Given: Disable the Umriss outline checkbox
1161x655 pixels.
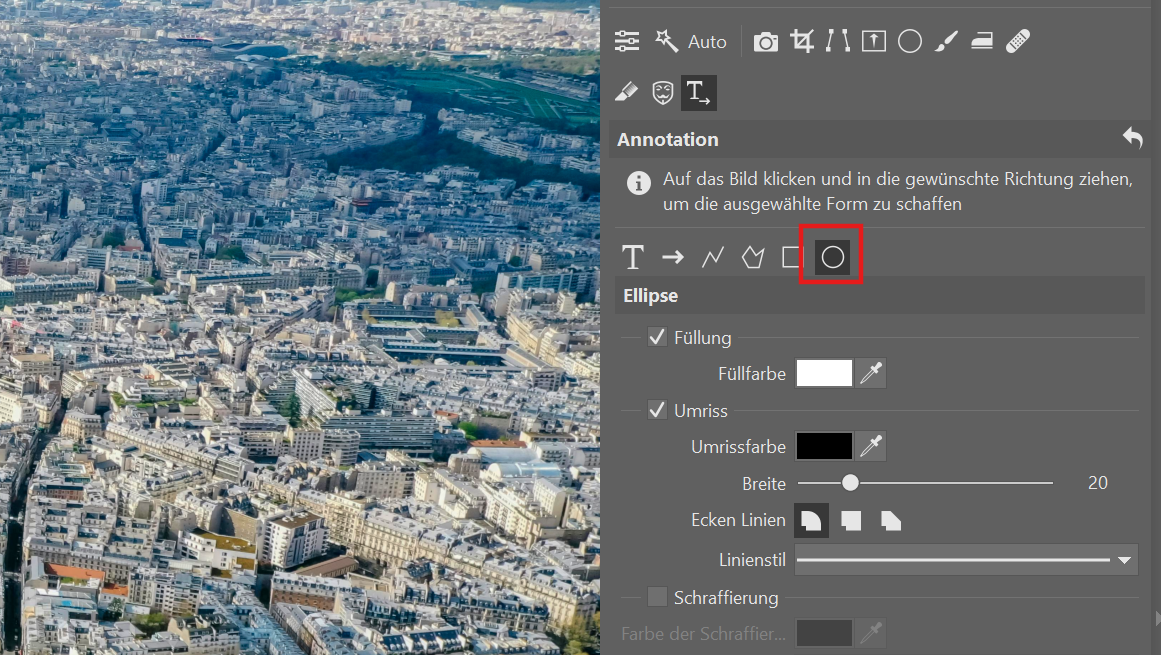Looking at the screenshot, I should point(657,410).
